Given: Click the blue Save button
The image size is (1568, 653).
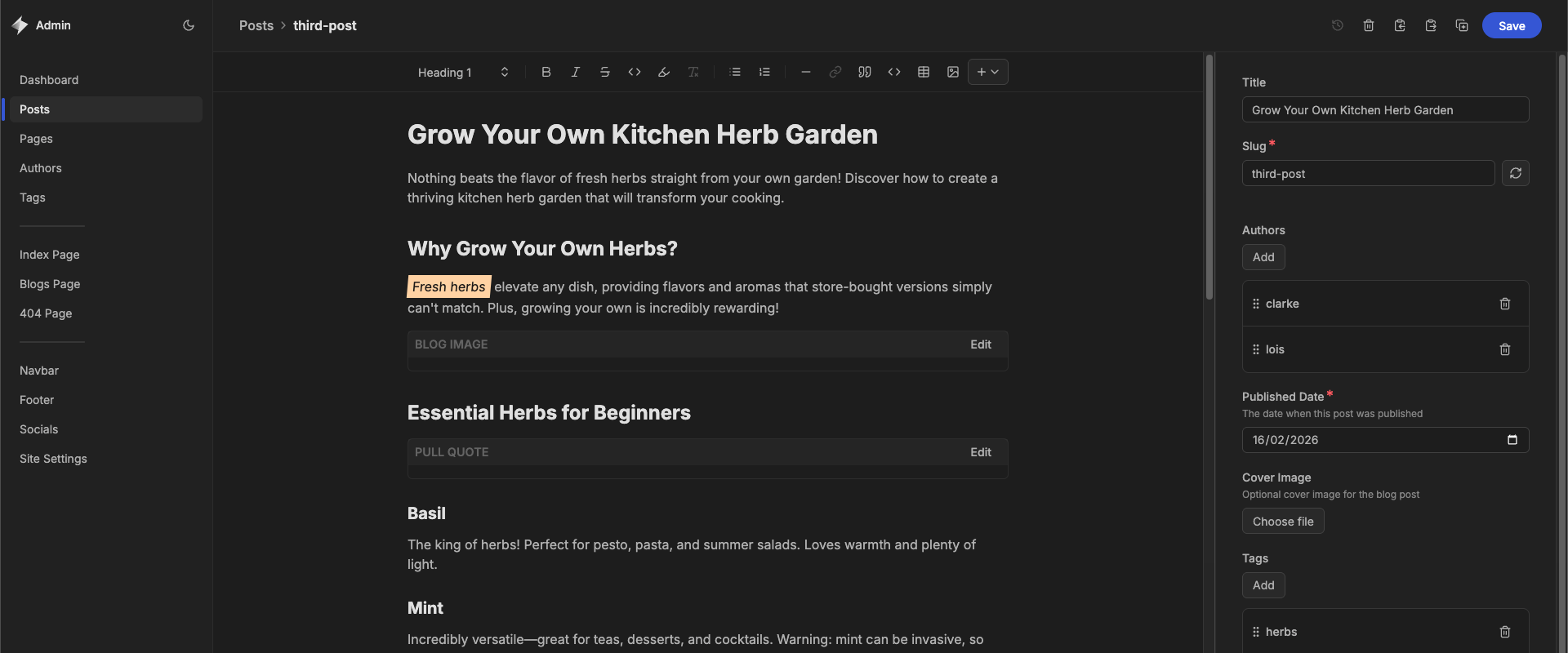Looking at the screenshot, I should click(1511, 25).
